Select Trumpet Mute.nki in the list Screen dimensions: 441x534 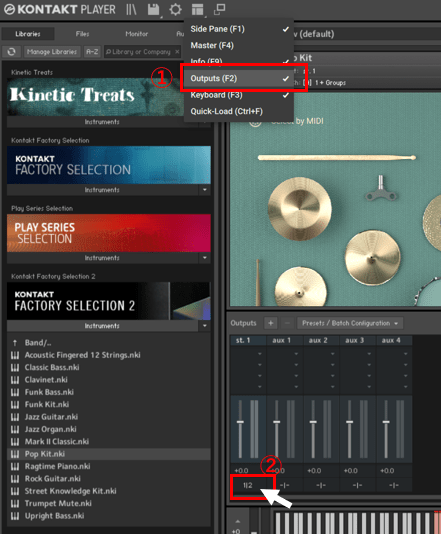(109, 503)
